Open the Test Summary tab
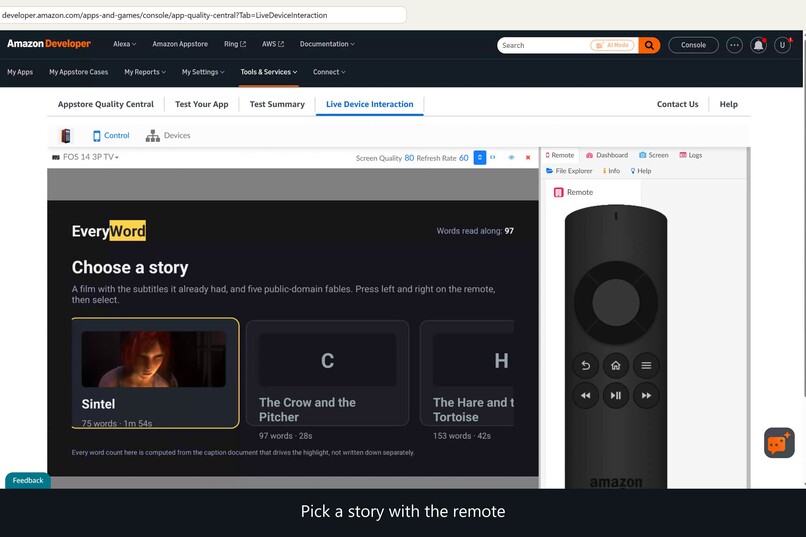The image size is (806, 537). (277, 104)
